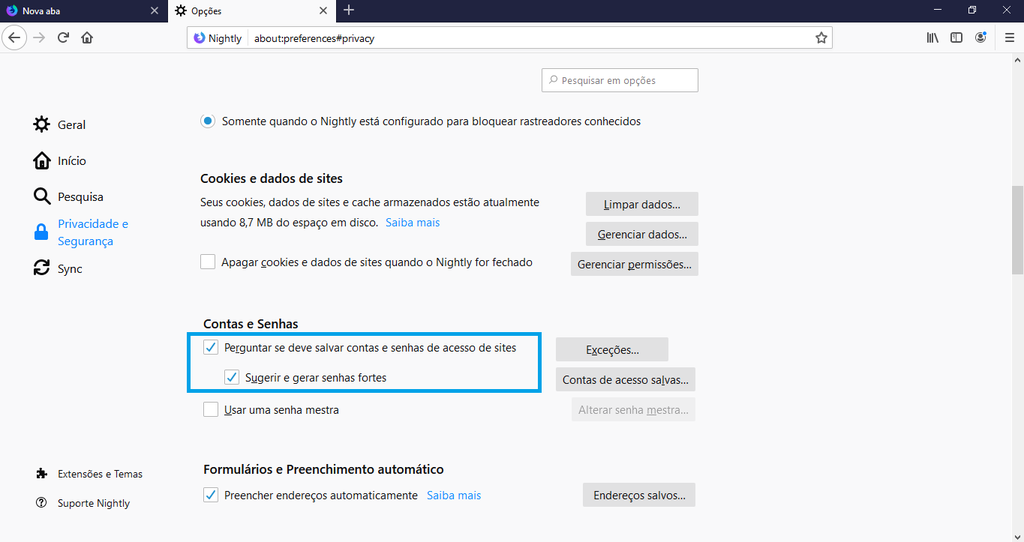Open the Sync settings category
The image size is (1024, 542).
(x=70, y=268)
